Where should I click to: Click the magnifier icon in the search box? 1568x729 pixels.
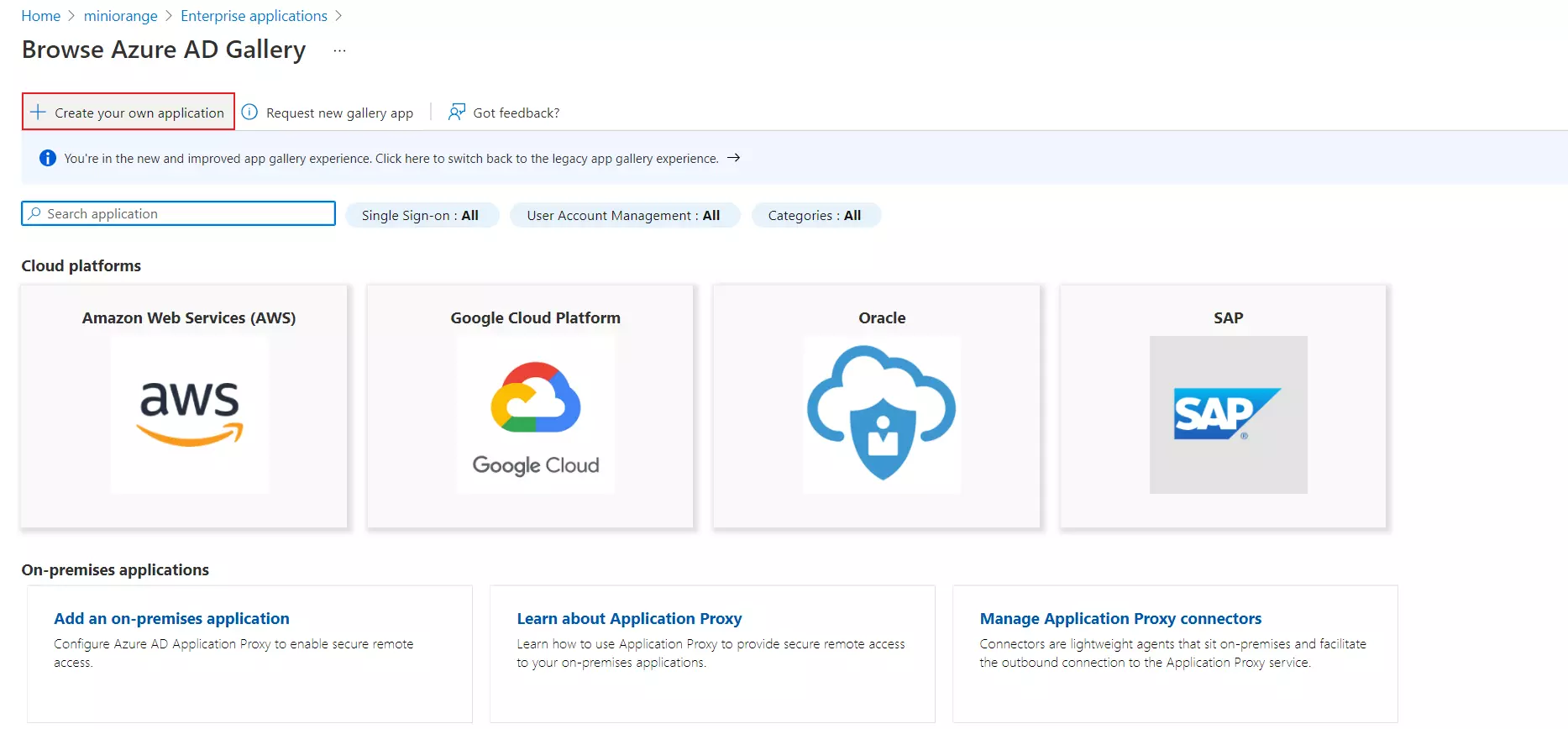[34, 213]
